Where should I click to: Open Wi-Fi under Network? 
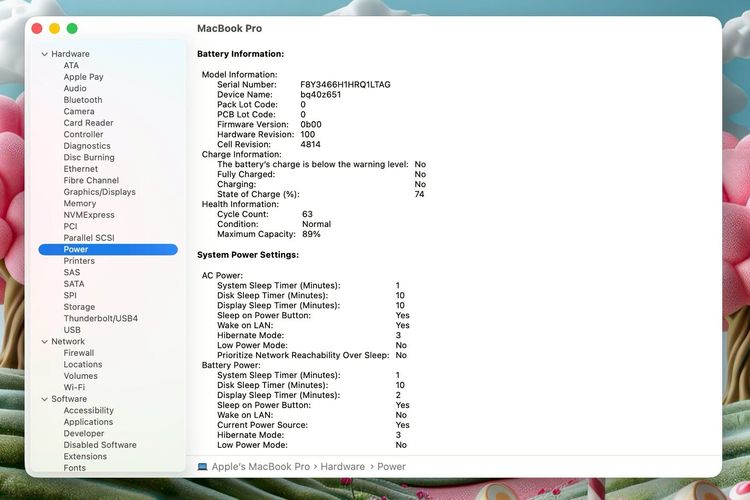74,388
